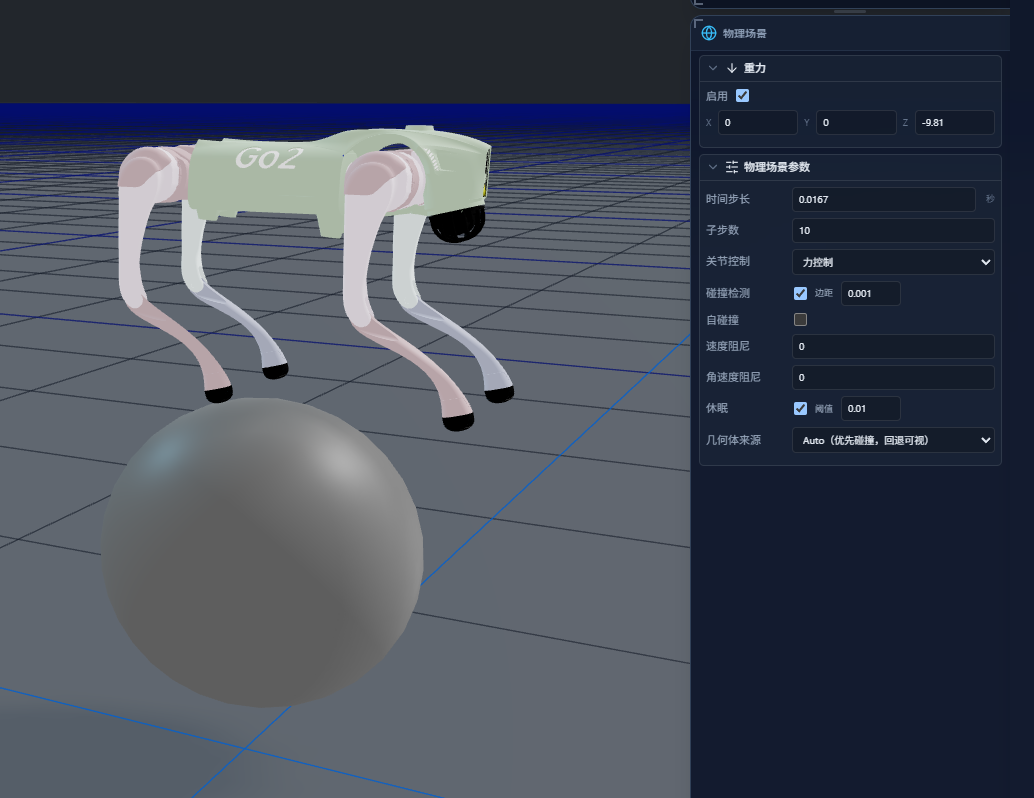The width and height of the screenshot is (1034, 798).
Task: Click the gravity Z field showing -9.81
Action: [x=954, y=123]
